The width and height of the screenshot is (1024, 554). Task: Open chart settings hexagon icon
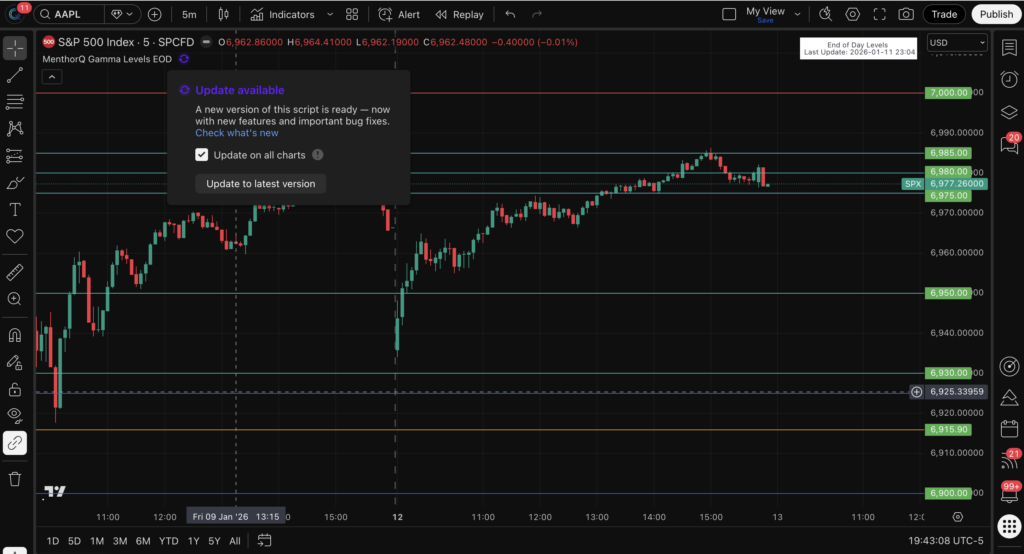[853, 14]
